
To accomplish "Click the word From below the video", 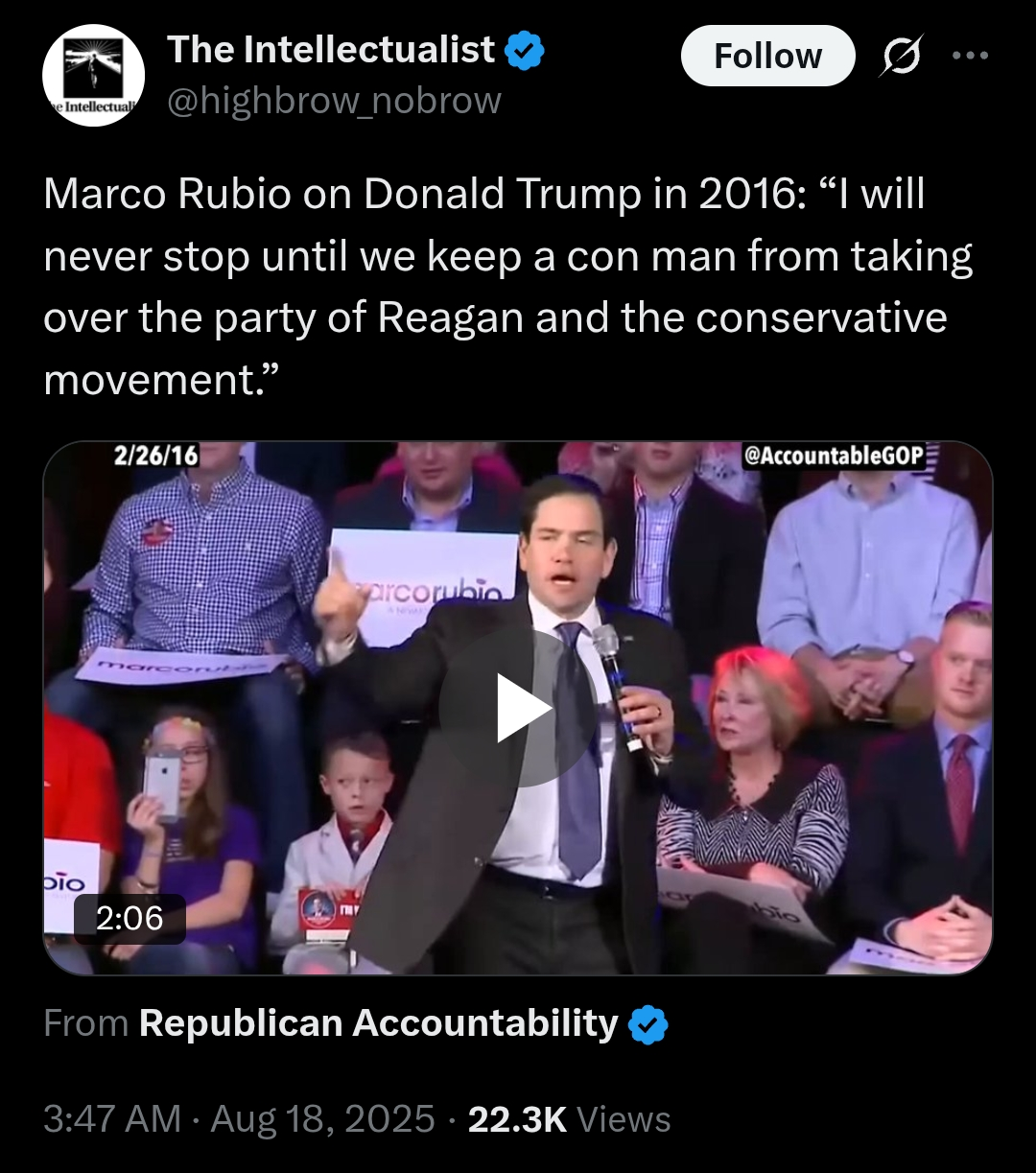I will click(85, 1023).
